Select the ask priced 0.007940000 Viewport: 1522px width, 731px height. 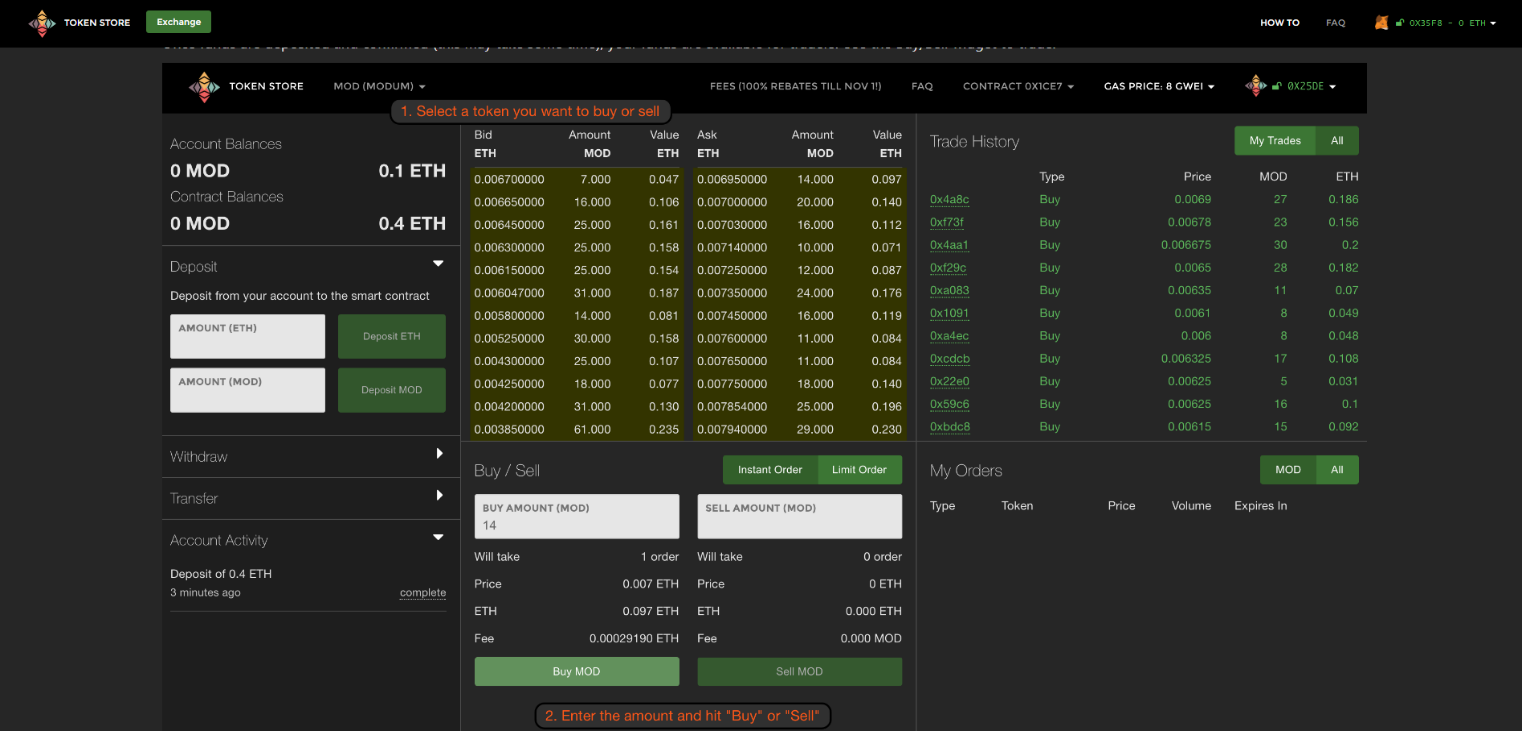point(800,429)
